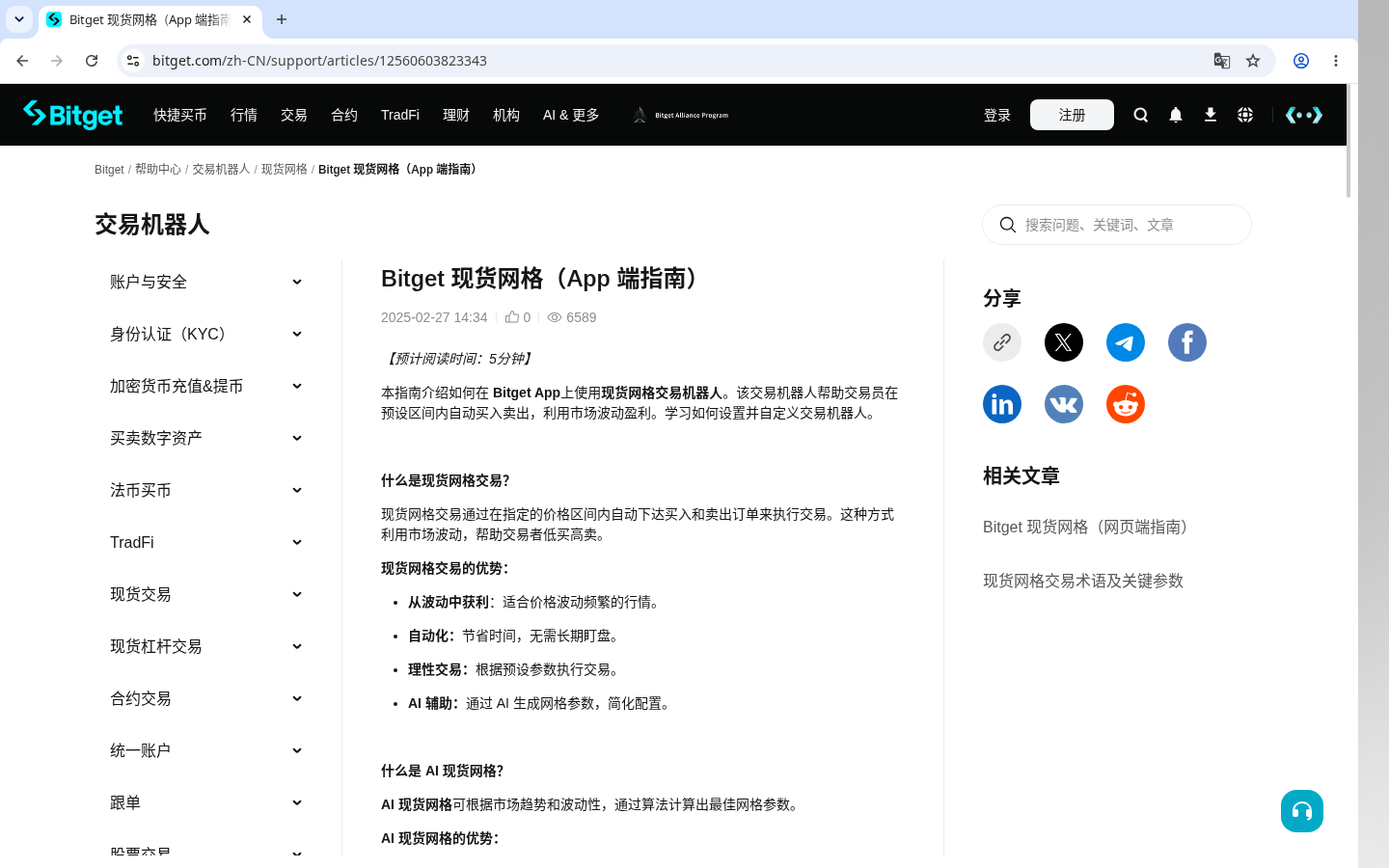Go to 现货网格 breadcrumb

tap(285, 169)
